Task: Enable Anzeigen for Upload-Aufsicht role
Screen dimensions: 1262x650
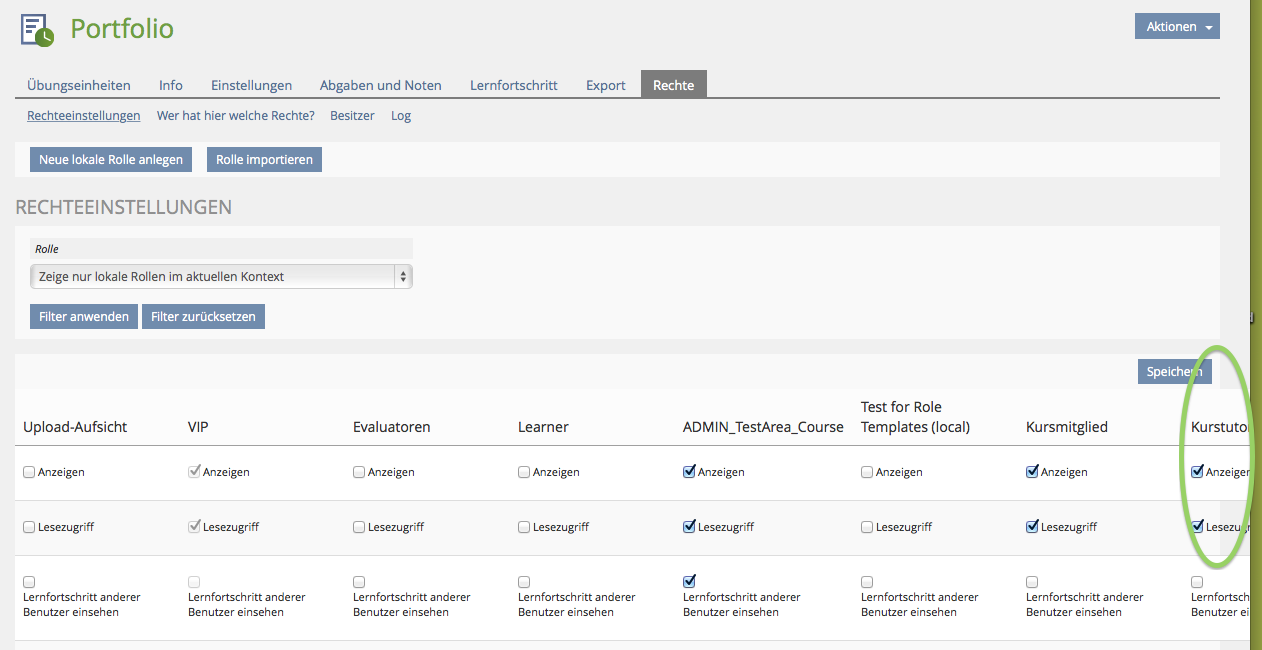Action: [29, 472]
